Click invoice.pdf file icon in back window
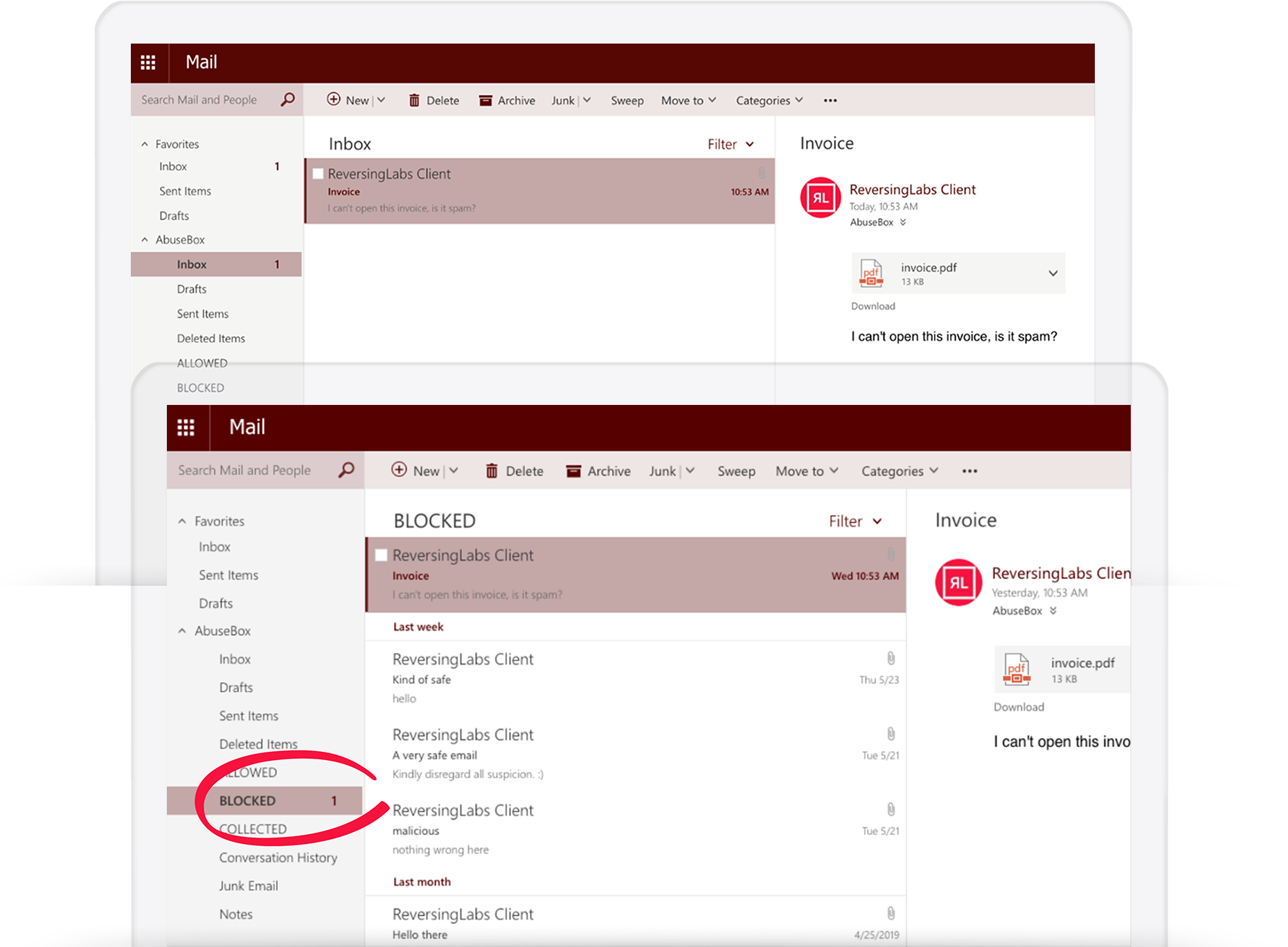1288x947 pixels. point(871,273)
